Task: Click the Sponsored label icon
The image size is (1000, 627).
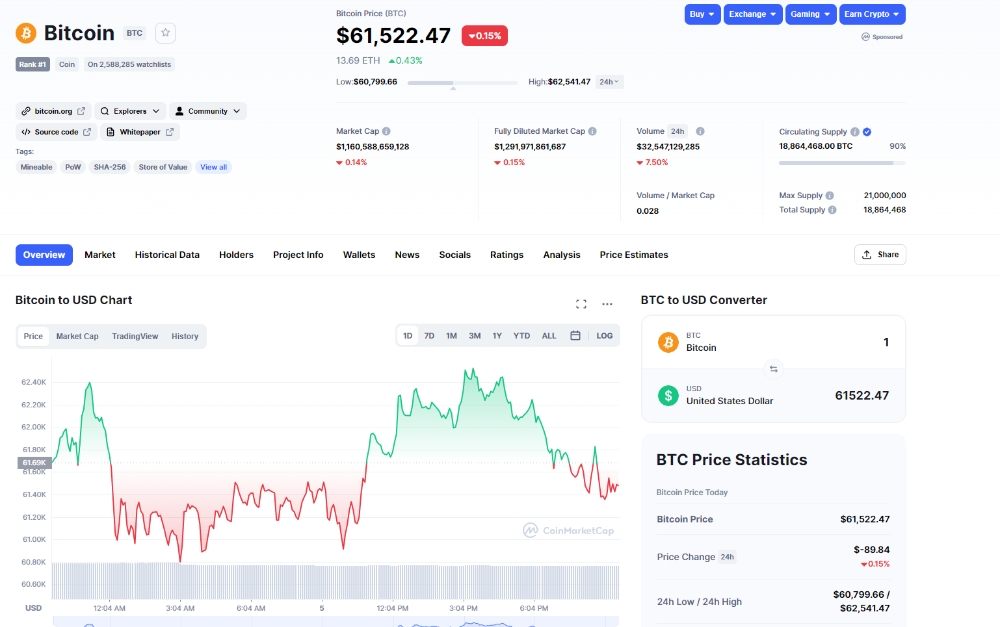Action: 865,37
